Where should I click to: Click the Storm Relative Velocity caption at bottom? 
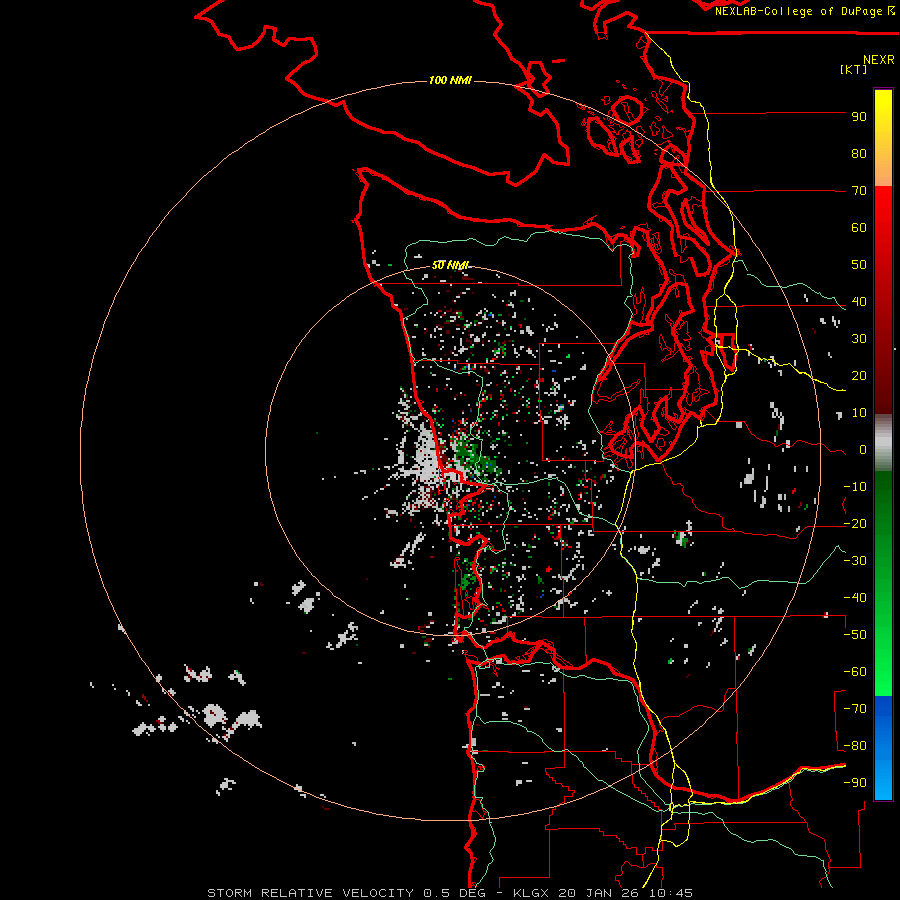pyautogui.click(x=449, y=893)
